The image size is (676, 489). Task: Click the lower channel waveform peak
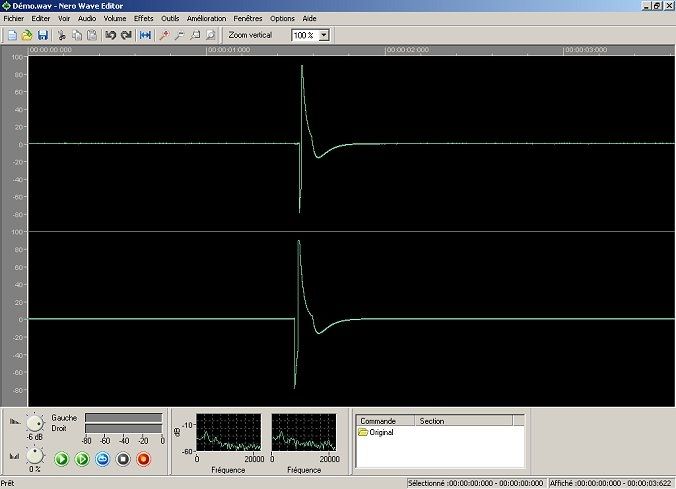(x=298, y=242)
